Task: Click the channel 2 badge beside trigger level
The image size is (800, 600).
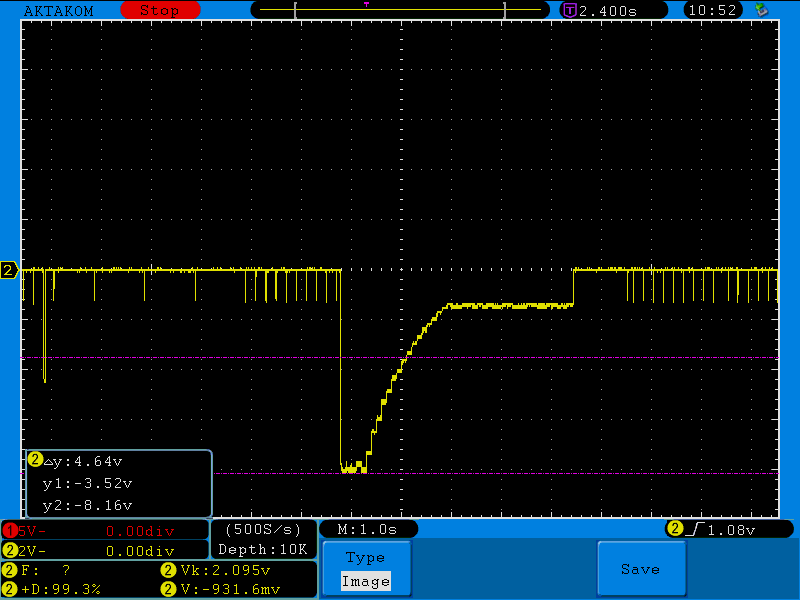Action: [x=674, y=529]
